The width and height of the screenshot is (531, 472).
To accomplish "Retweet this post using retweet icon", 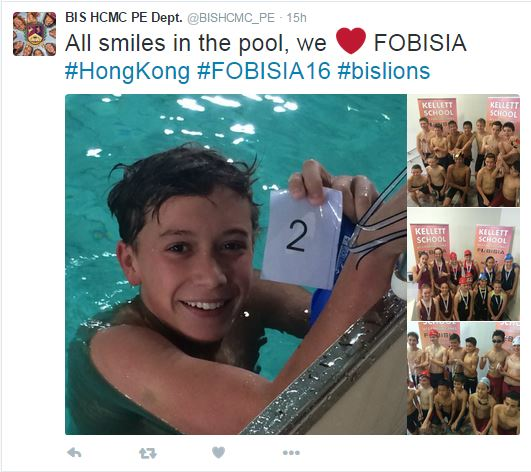I will tap(148, 453).
